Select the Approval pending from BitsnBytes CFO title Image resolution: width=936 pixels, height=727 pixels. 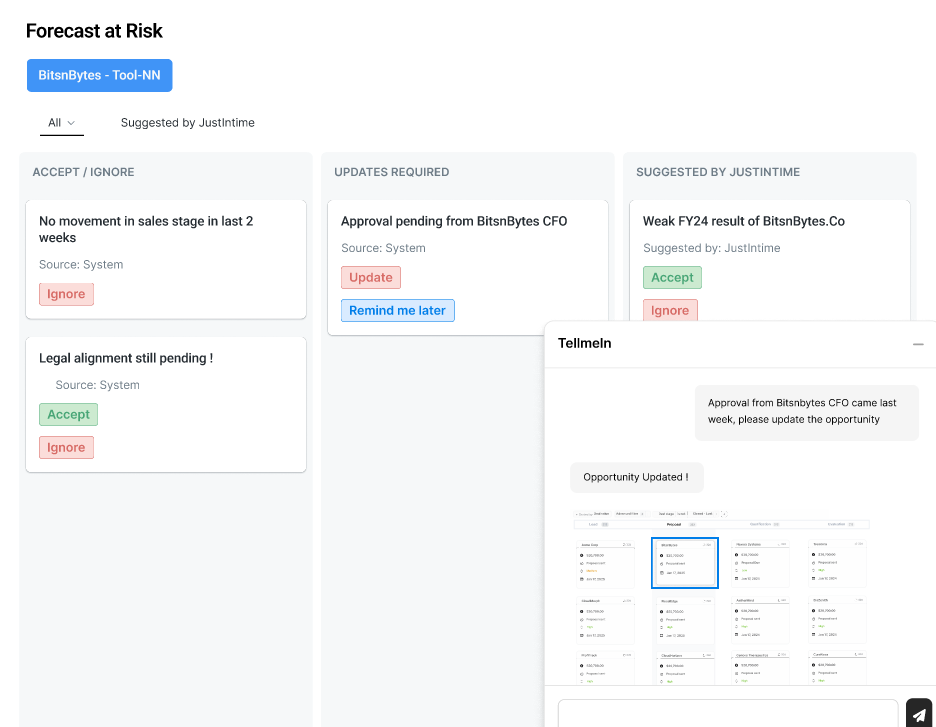(x=454, y=221)
